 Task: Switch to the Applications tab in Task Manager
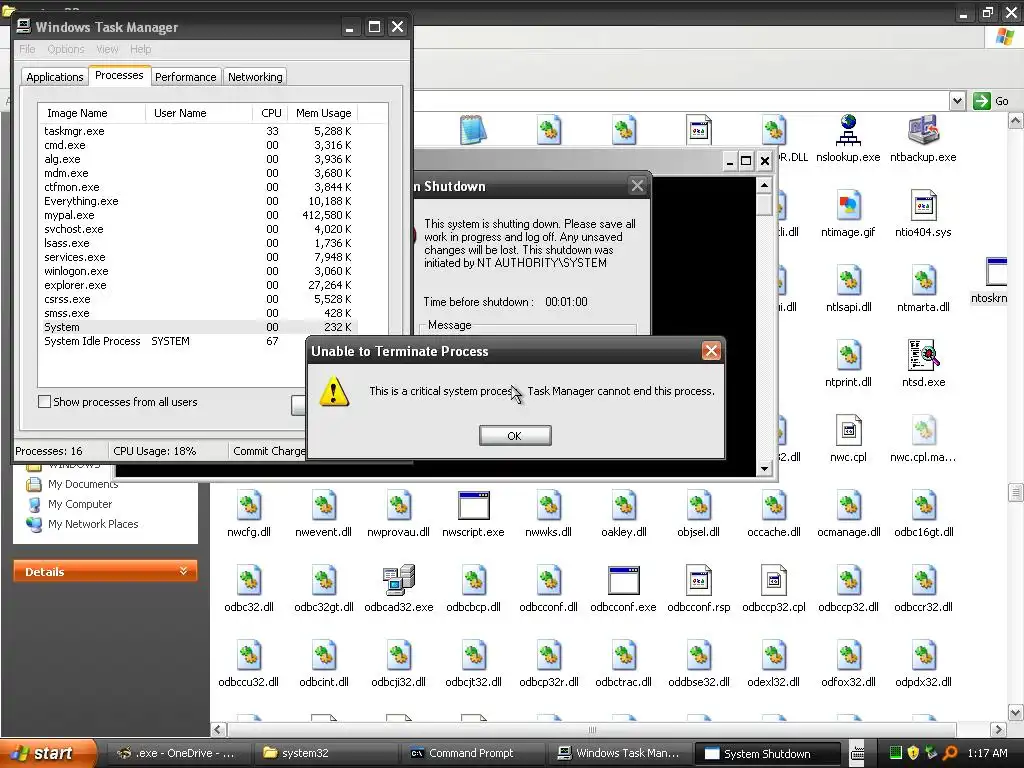click(55, 77)
